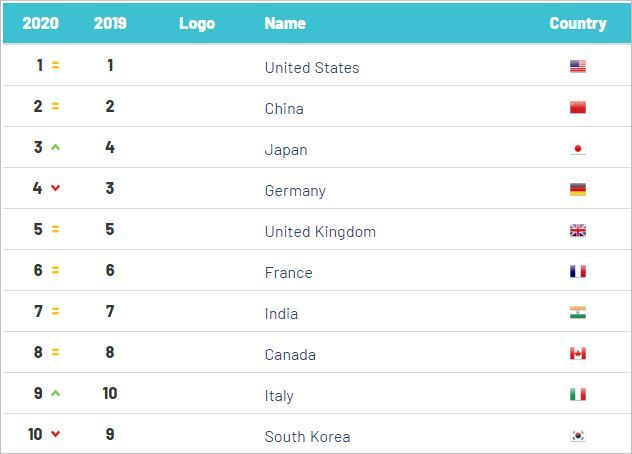Screen dimensions: 632x454
Task: Sort table by the 2019 column header
Action: coord(110,23)
